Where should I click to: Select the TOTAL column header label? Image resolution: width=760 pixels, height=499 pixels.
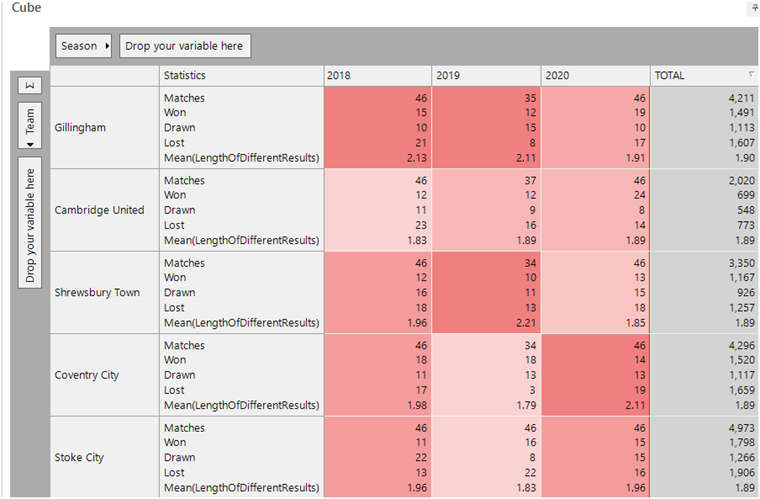[670, 75]
